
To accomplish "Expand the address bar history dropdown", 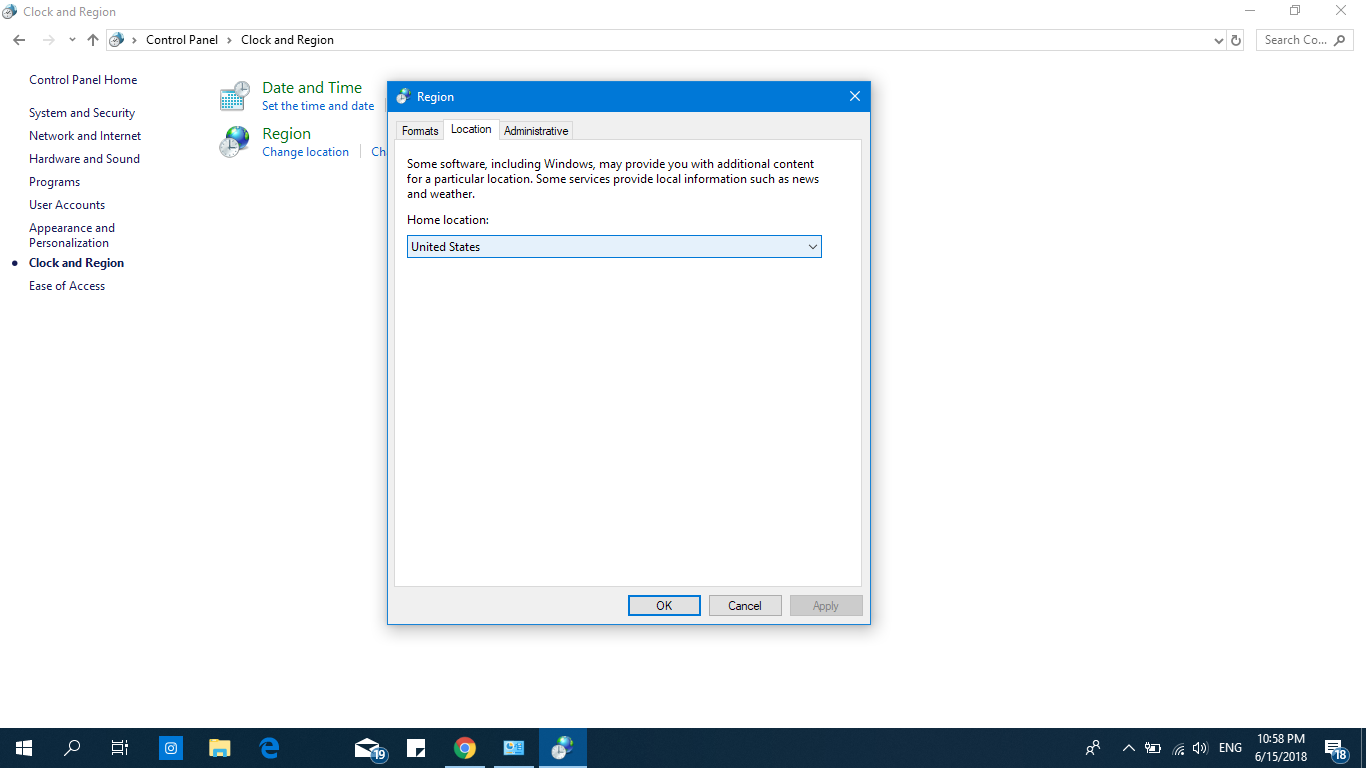I will coord(1218,41).
